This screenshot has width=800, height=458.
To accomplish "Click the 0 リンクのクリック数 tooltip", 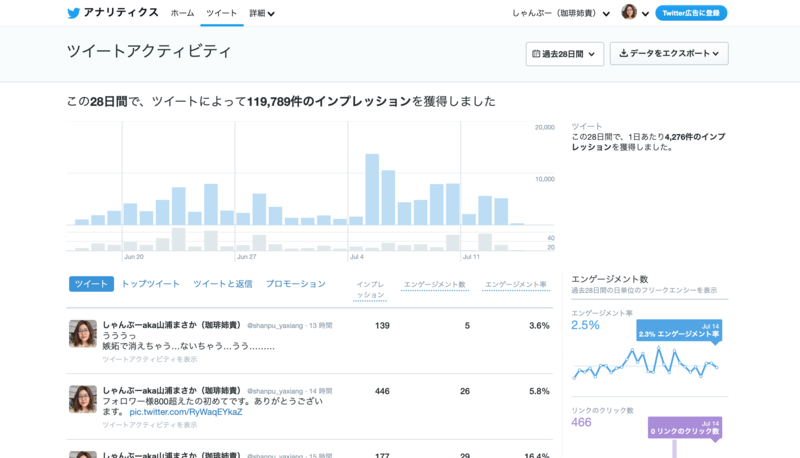I will (x=685, y=427).
